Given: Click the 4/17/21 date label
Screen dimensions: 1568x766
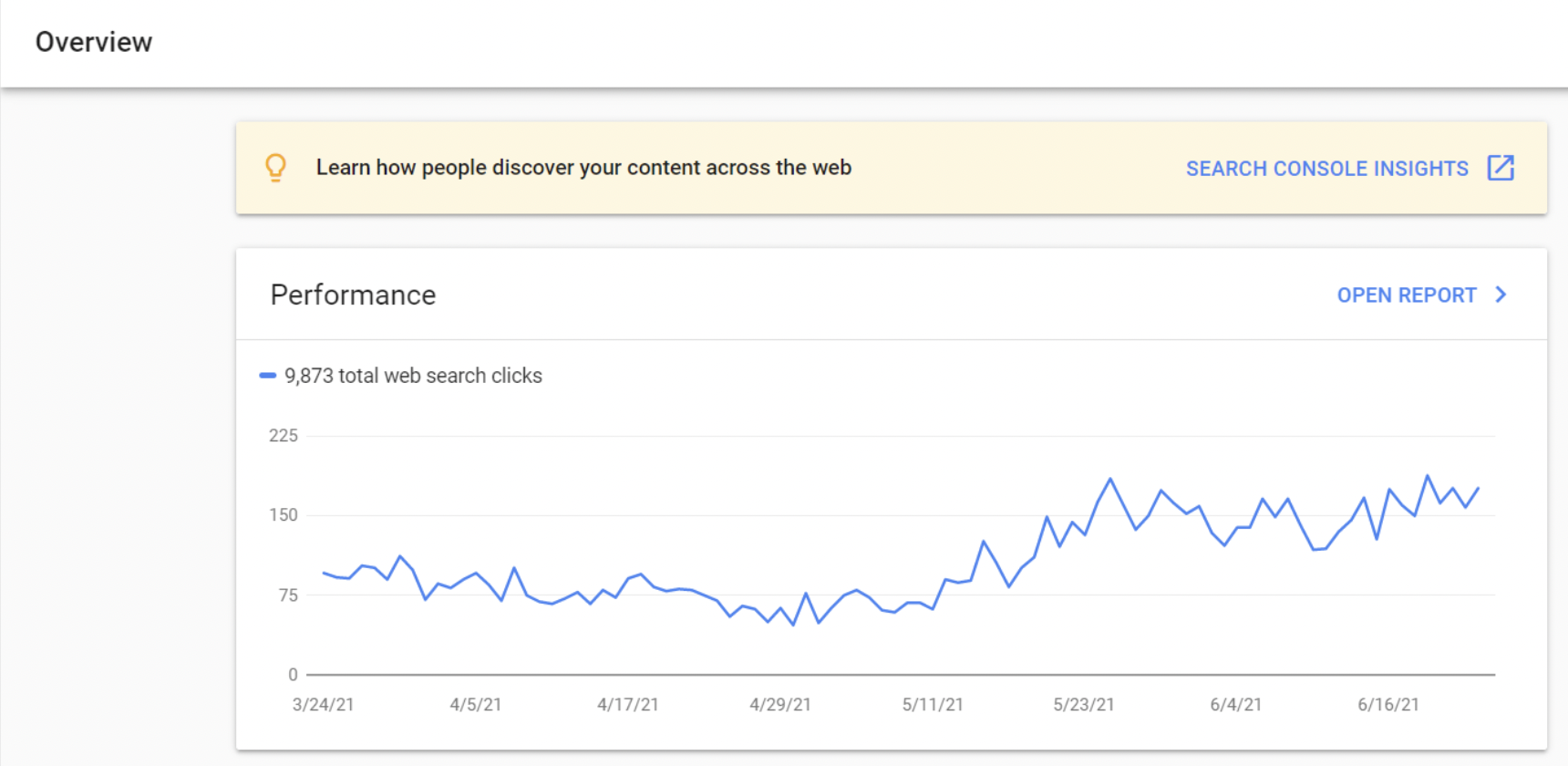Looking at the screenshot, I should point(628,705).
